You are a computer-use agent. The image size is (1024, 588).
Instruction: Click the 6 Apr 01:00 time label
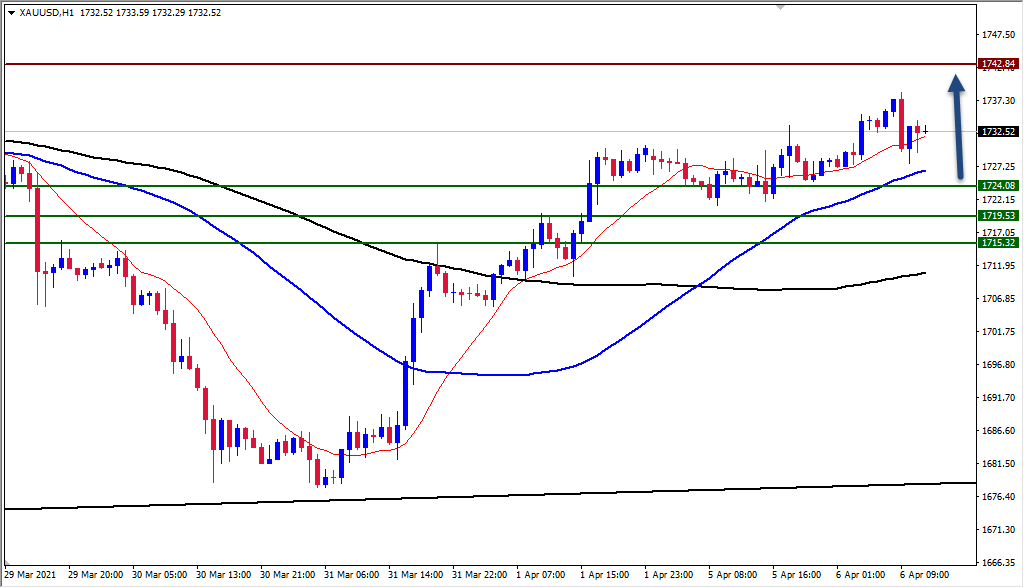pos(861,575)
